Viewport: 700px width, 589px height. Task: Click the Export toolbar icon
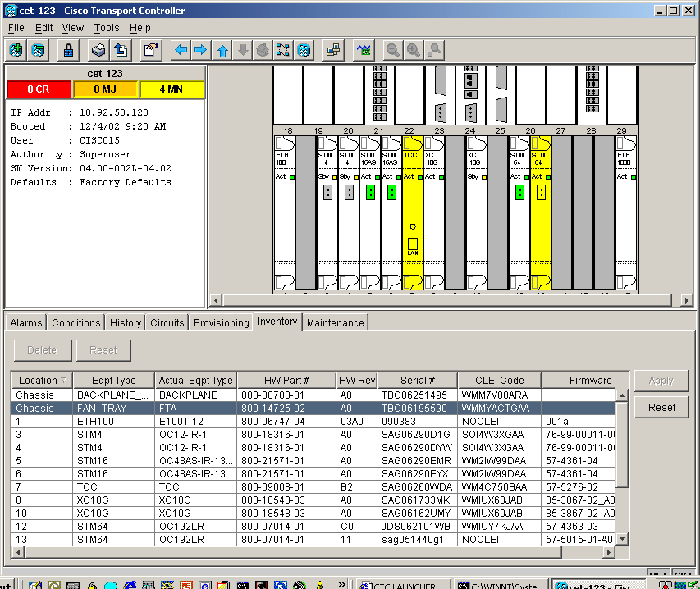120,50
